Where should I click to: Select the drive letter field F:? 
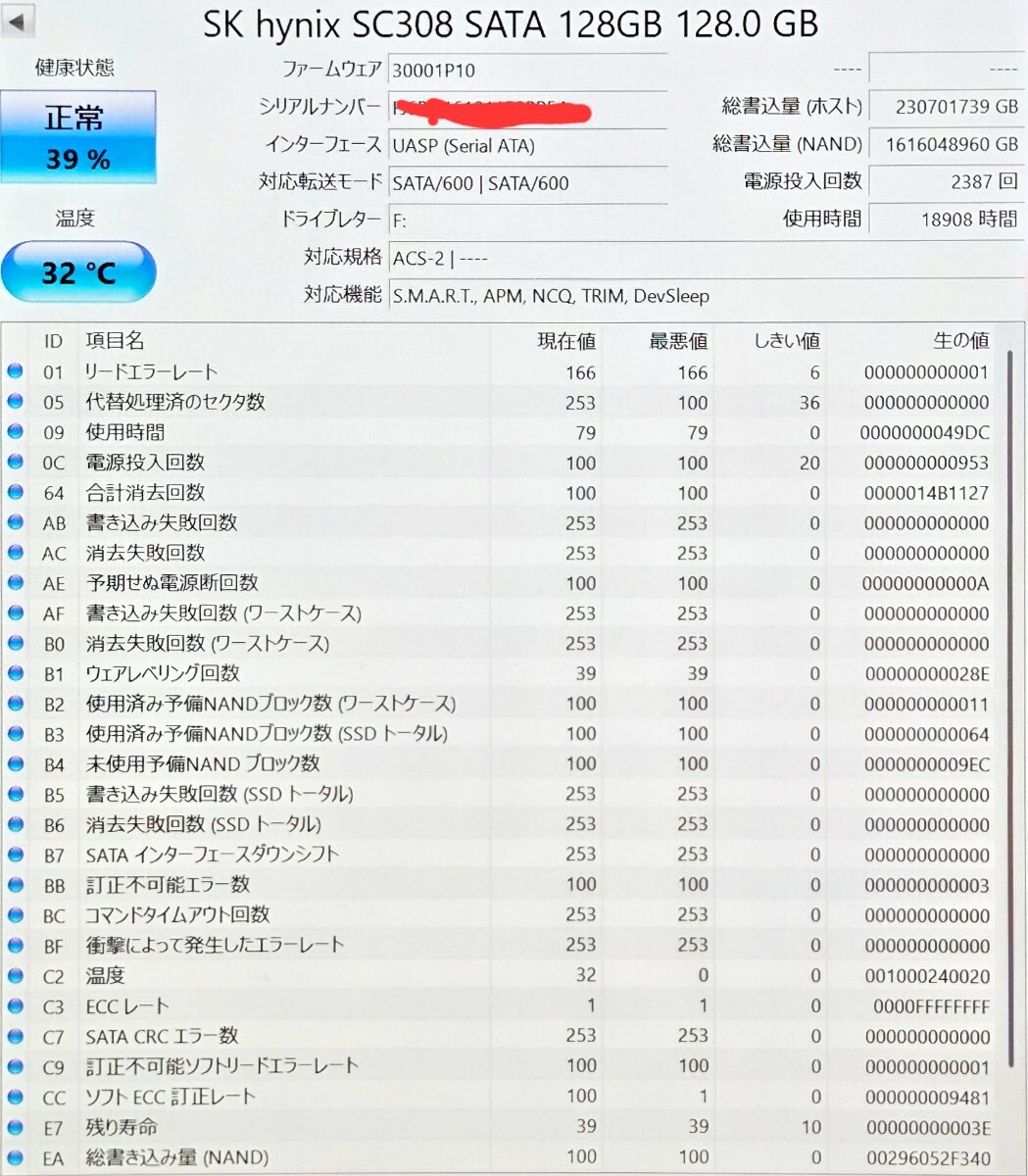point(527,220)
